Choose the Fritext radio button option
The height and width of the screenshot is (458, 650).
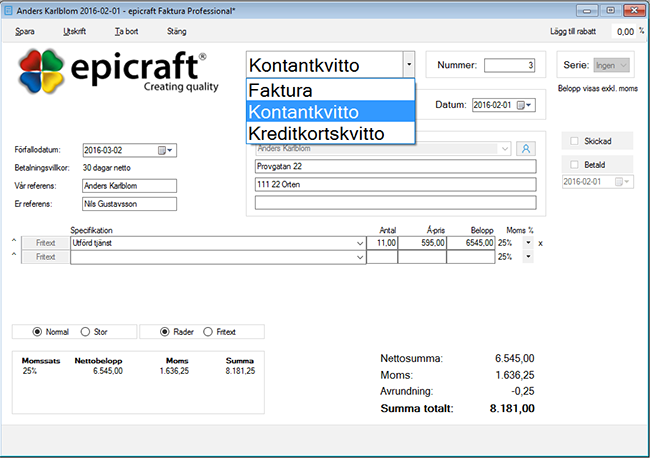(x=208, y=332)
